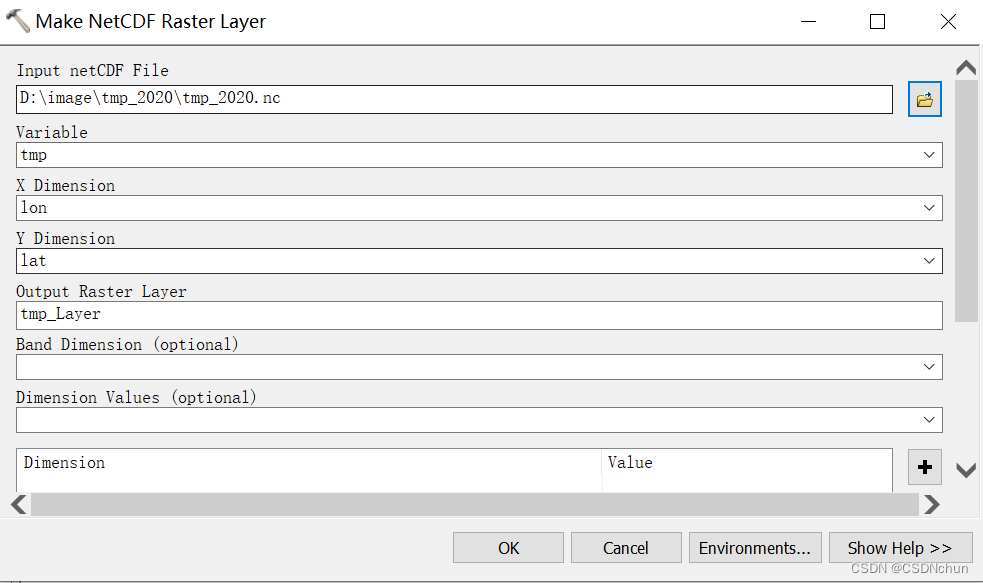The image size is (983, 583).
Task: Show the tool help panel
Action: (x=899, y=547)
